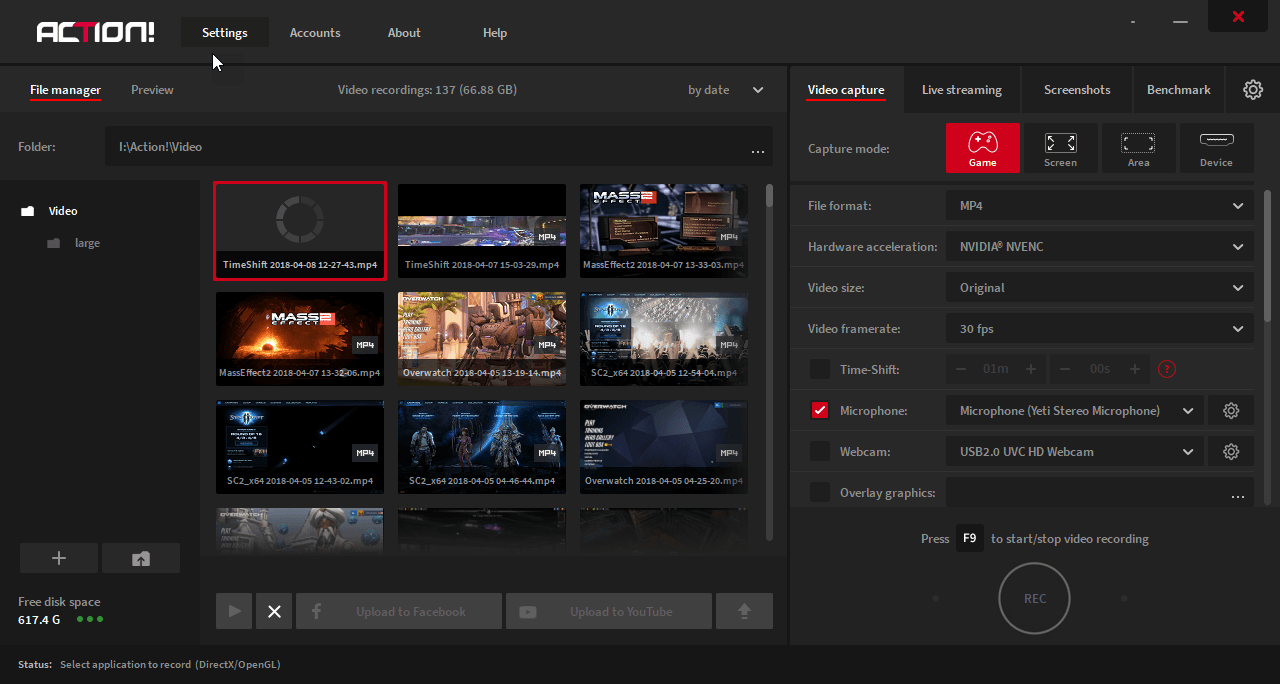The width and height of the screenshot is (1280, 684).
Task: Decrease Time-Shift minutes
Action: pos(961,369)
